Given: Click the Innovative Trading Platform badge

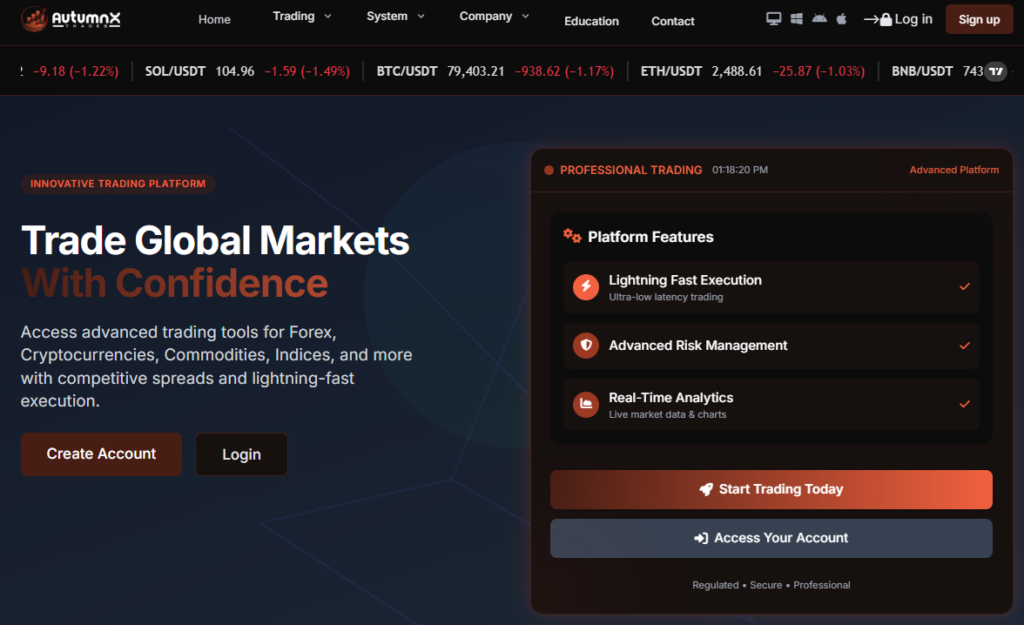Looking at the screenshot, I should coord(118,184).
